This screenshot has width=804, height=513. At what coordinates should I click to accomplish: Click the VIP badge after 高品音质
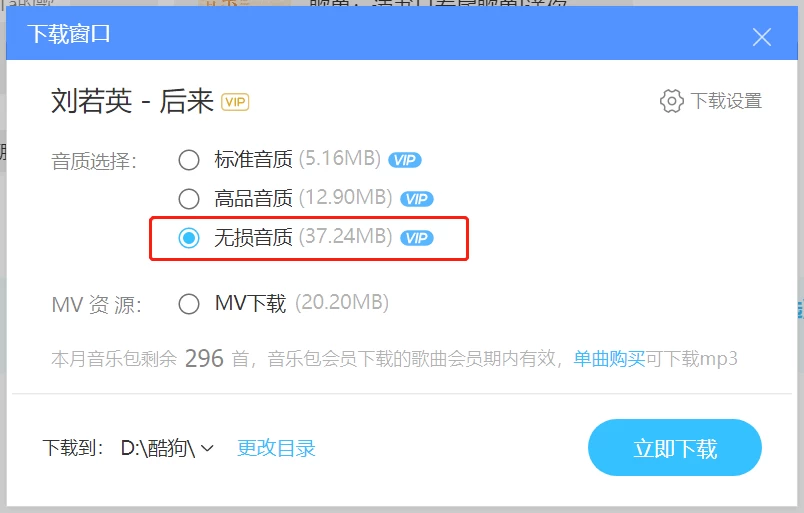(416, 199)
